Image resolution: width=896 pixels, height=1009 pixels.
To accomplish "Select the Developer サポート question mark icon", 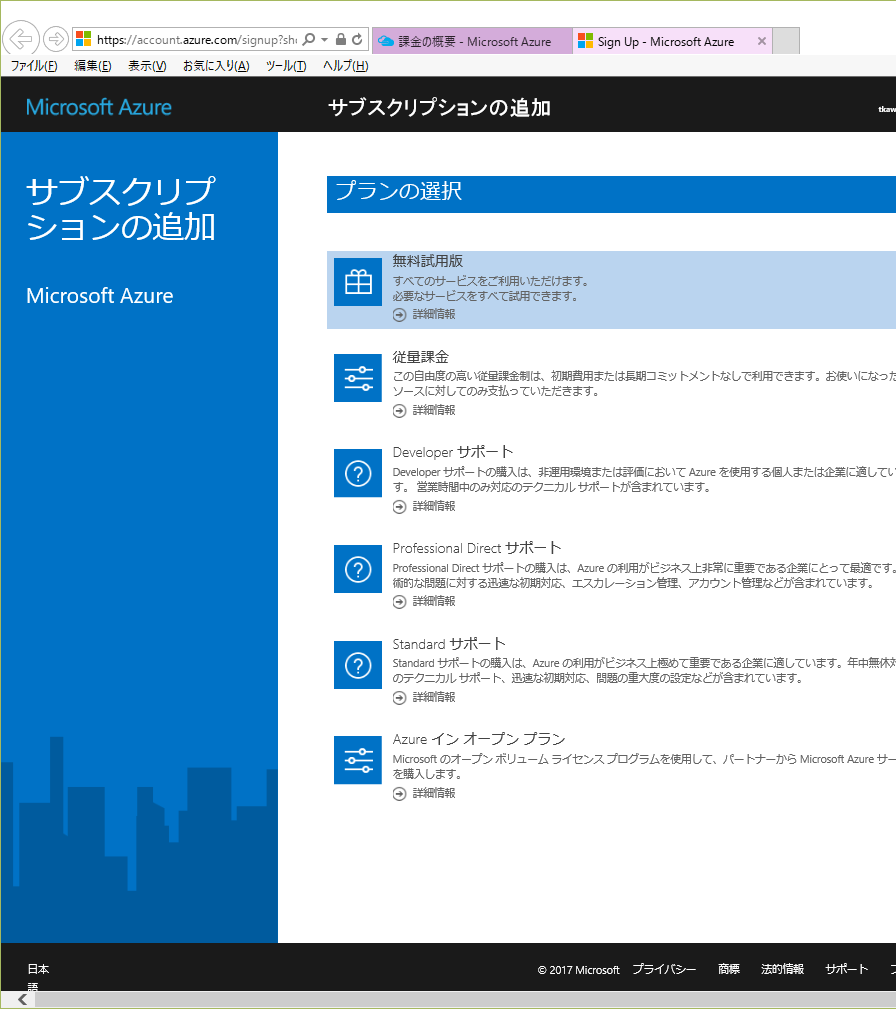I will [358, 473].
